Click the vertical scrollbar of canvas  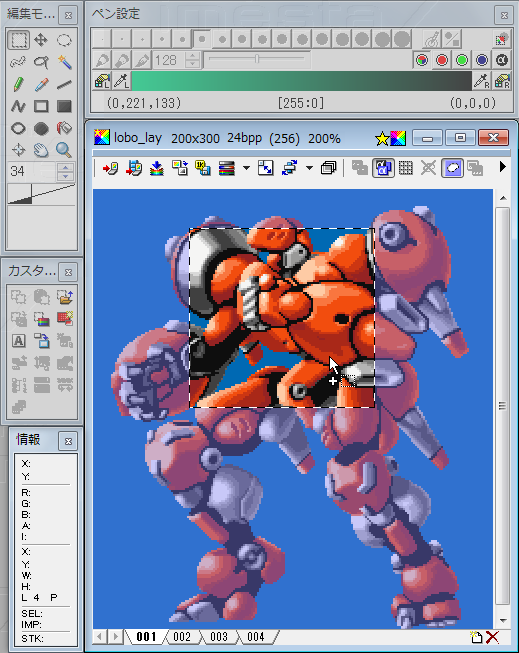[x=503, y=406]
